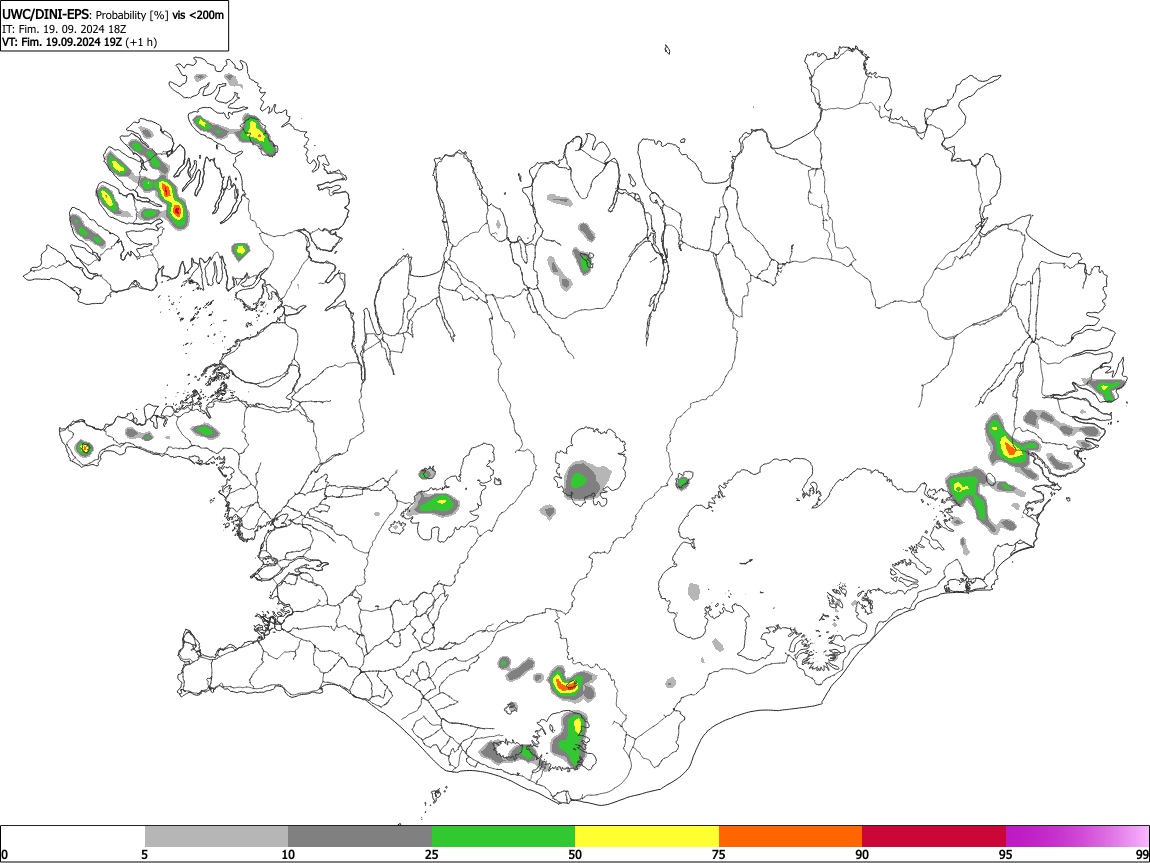The height and width of the screenshot is (863, 1150).
Task: Click the '(+1 h)' forecast offset text
Action: coord(141,42)
